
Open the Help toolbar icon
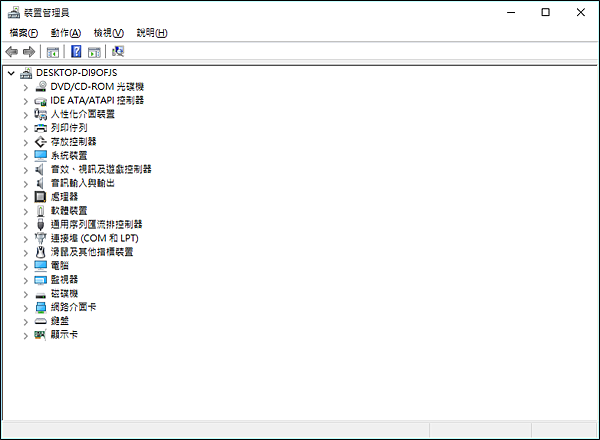76,51
